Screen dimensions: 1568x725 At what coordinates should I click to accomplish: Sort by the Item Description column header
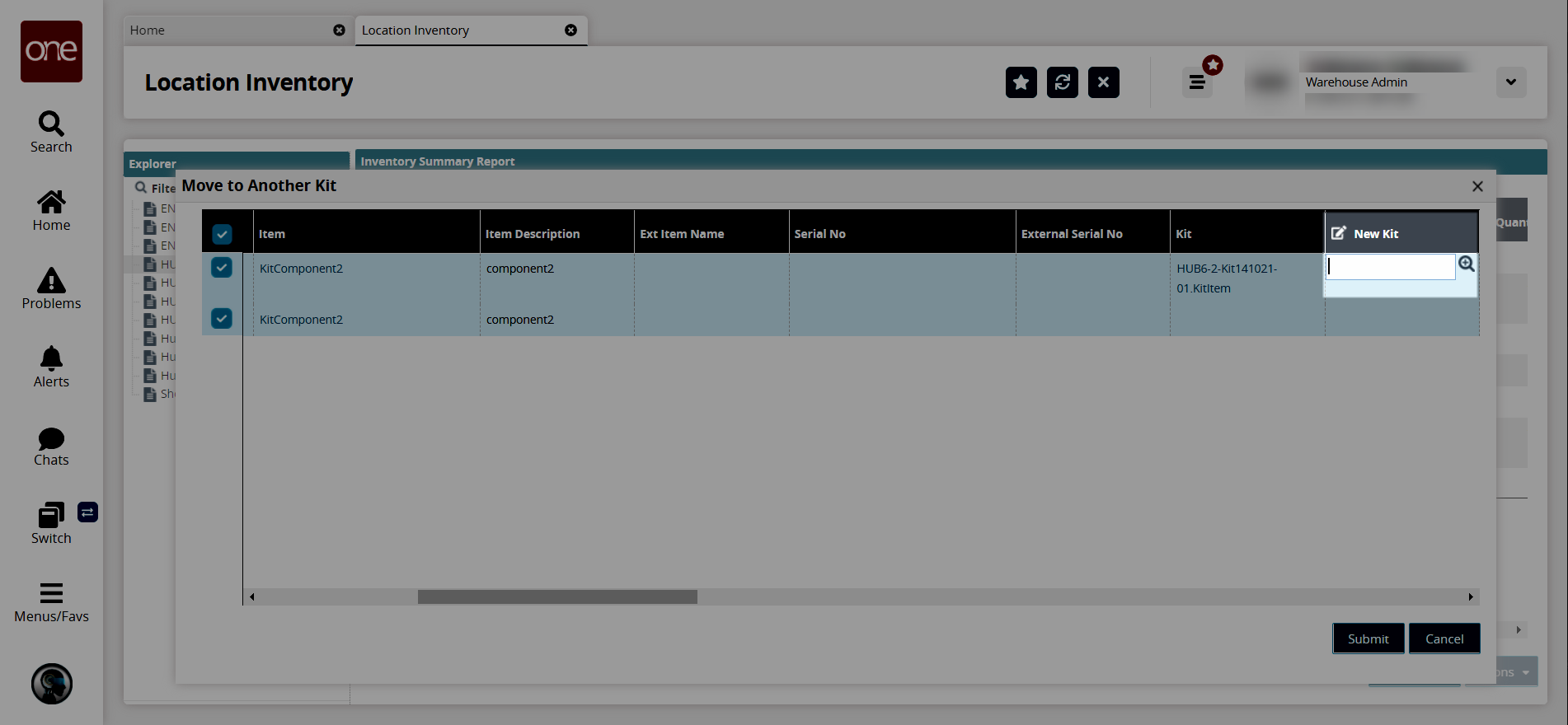[557, 234]
